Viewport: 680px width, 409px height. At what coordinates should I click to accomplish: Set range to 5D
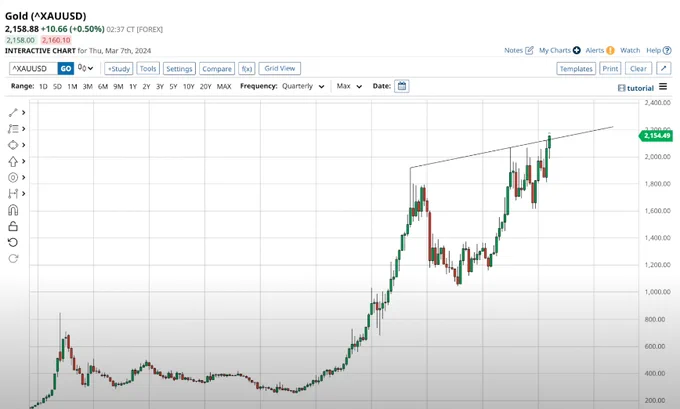pos(57,86)
